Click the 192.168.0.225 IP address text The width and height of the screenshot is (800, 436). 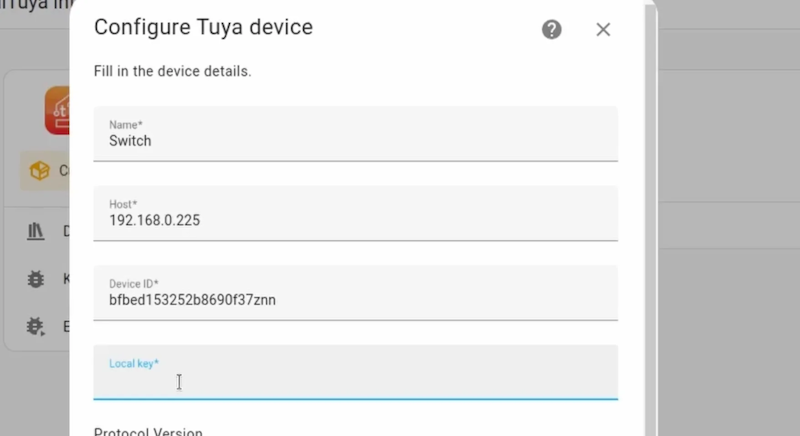154,220
